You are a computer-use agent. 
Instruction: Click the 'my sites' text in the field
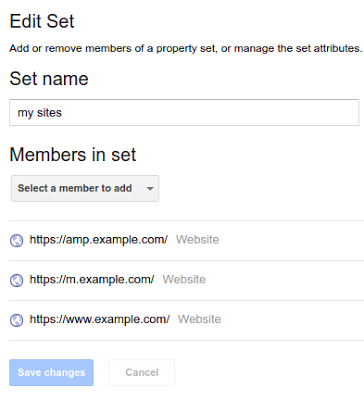point(40,113)
